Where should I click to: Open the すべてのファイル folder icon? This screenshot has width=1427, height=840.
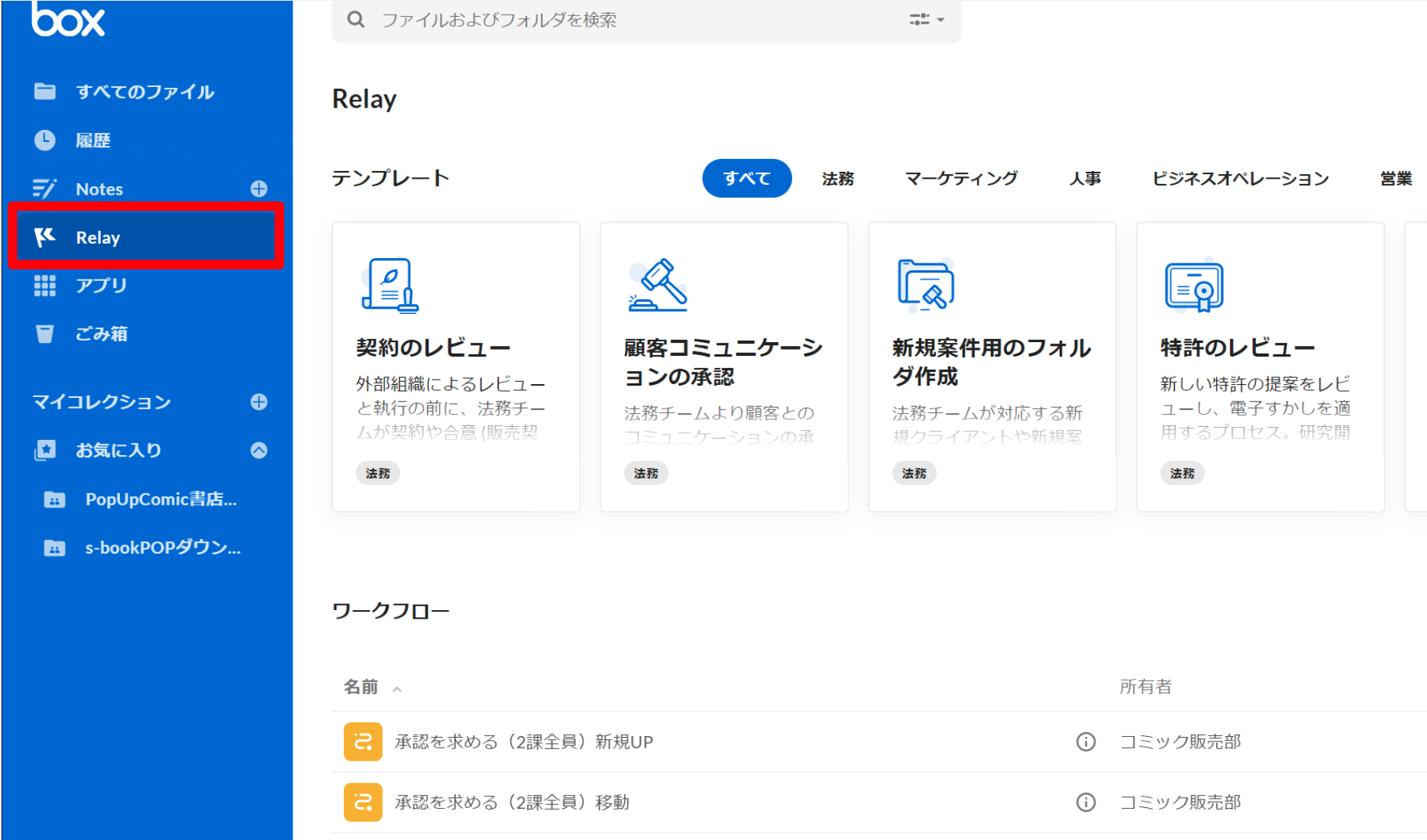tap(45, 92)
